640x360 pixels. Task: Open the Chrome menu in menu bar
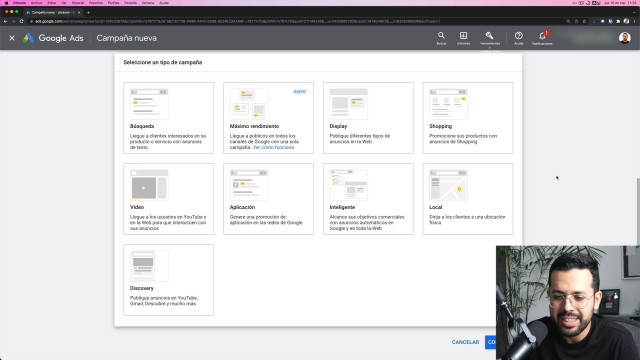[x=20, y=3]
